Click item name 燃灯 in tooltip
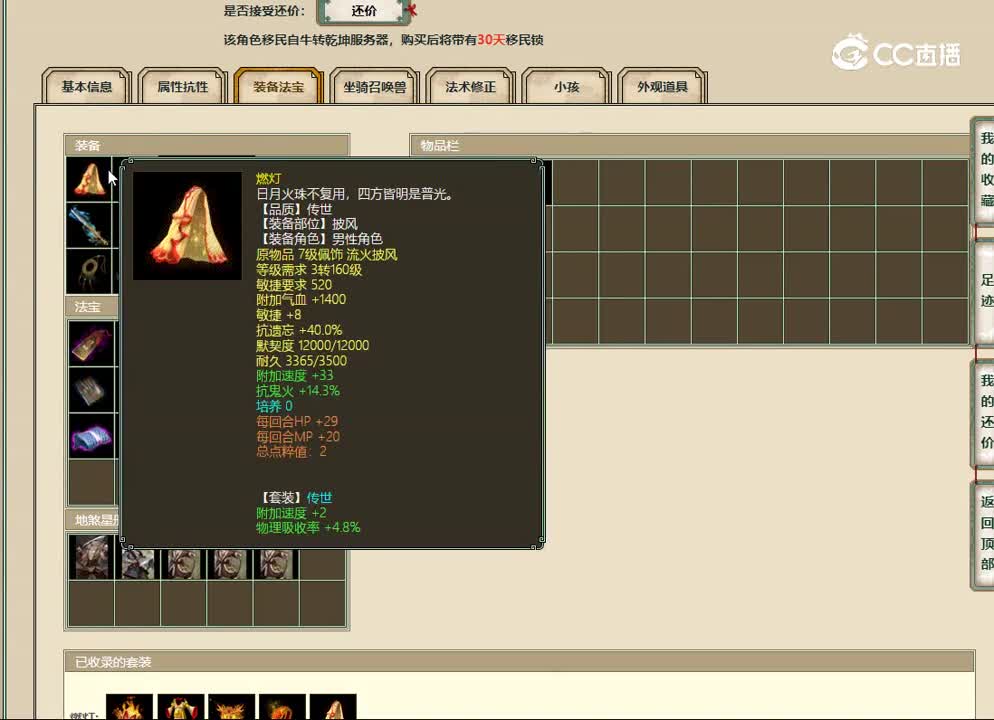This screenshot has width=994, height=720. [268, 179]
